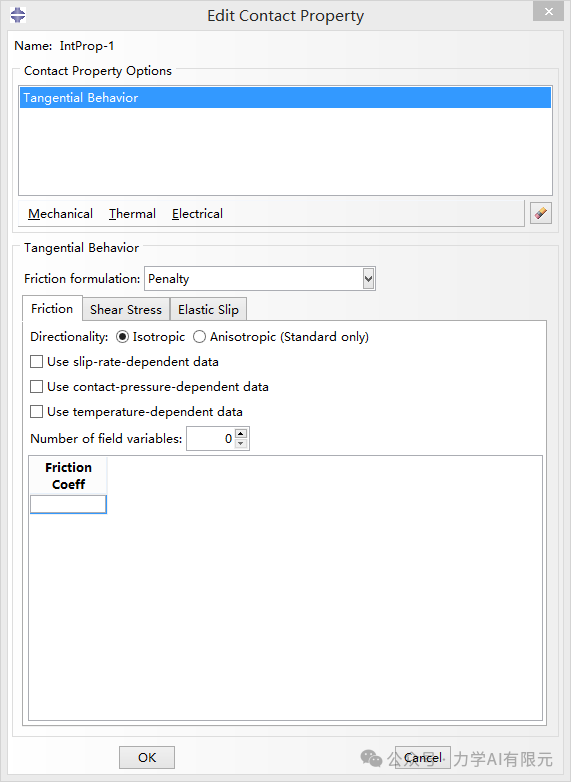Screen dimensions: 571x782
Task: Enable slip-rate-dependent data checkbox
Action: tap(36, 362)
